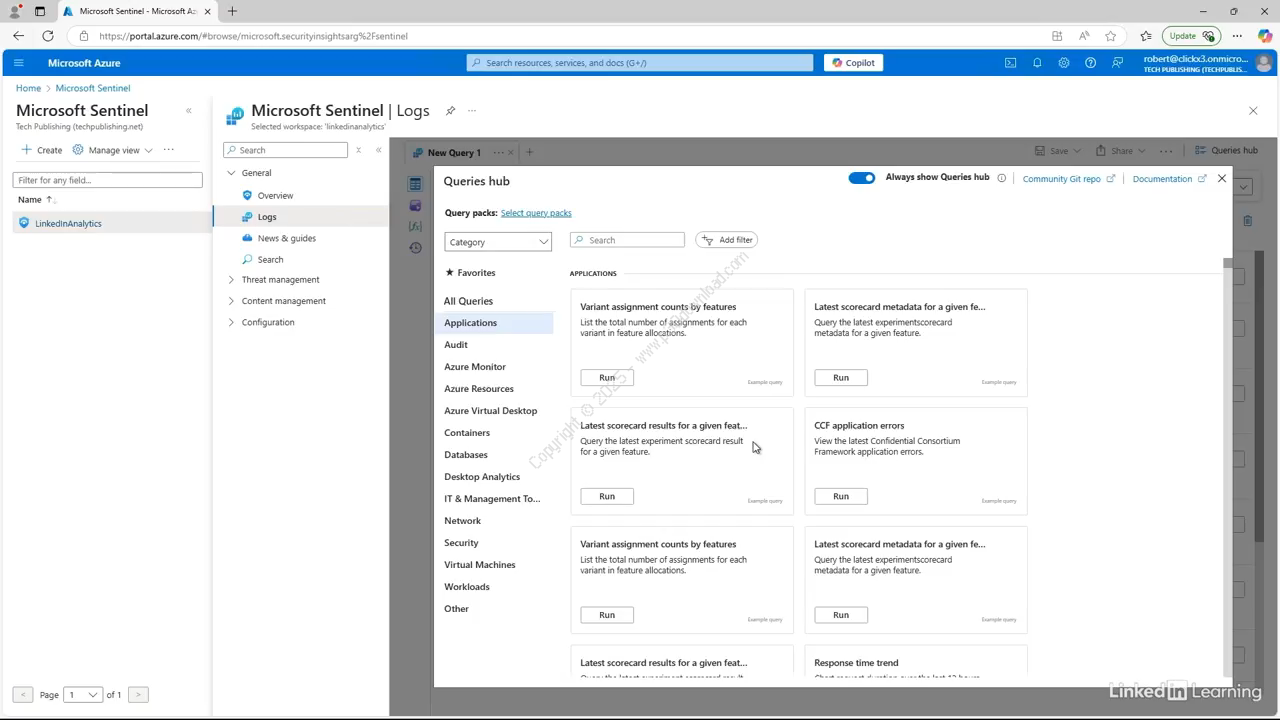Open the Tables side panel icon
The width and height of the screenshot is (1280, 720).
(415, 184)
